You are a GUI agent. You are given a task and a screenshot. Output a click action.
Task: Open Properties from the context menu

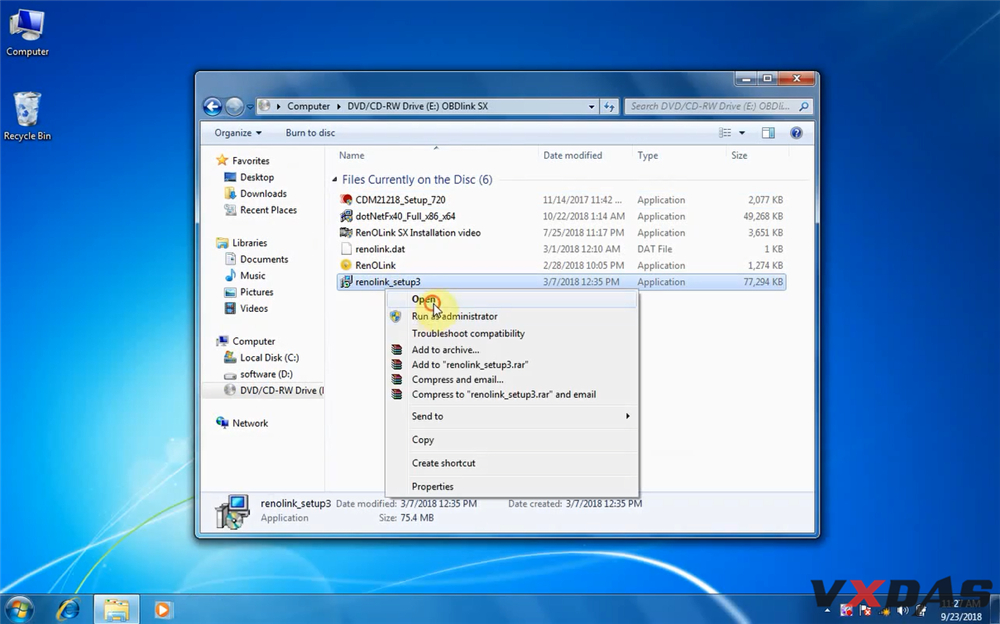[x=511, y=486]
